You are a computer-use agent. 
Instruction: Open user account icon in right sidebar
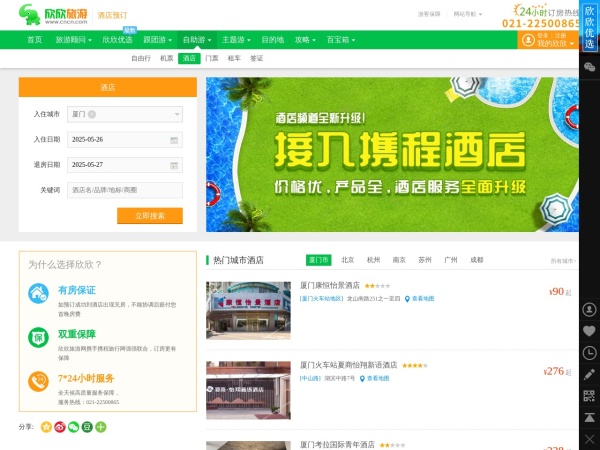point(589,309)
